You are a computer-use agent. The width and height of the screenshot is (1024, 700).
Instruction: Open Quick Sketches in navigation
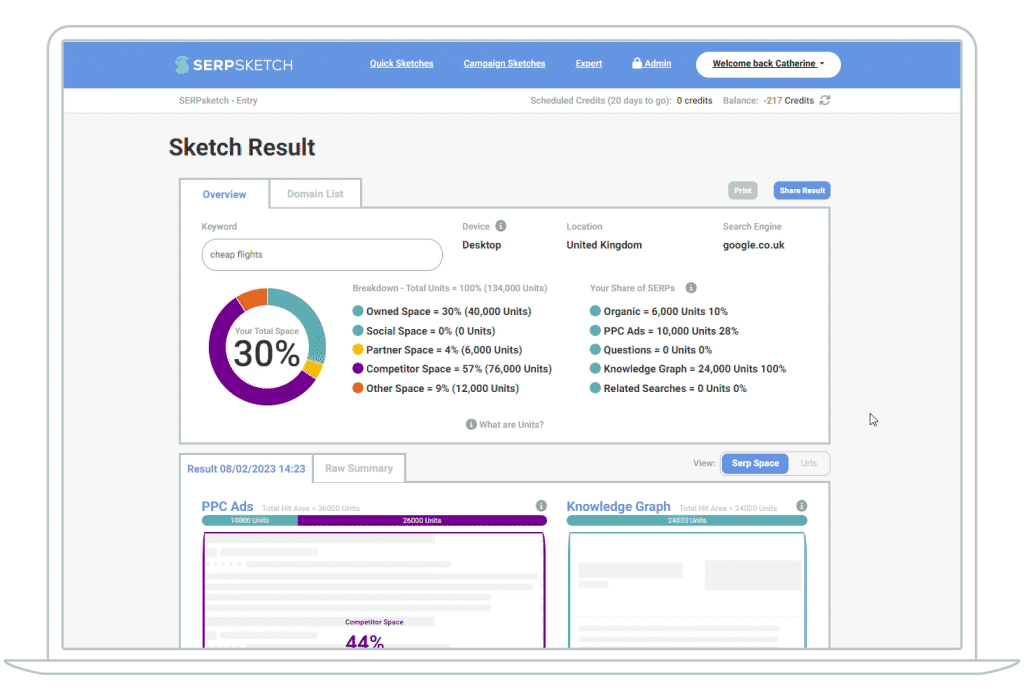(x=401, y=63)
